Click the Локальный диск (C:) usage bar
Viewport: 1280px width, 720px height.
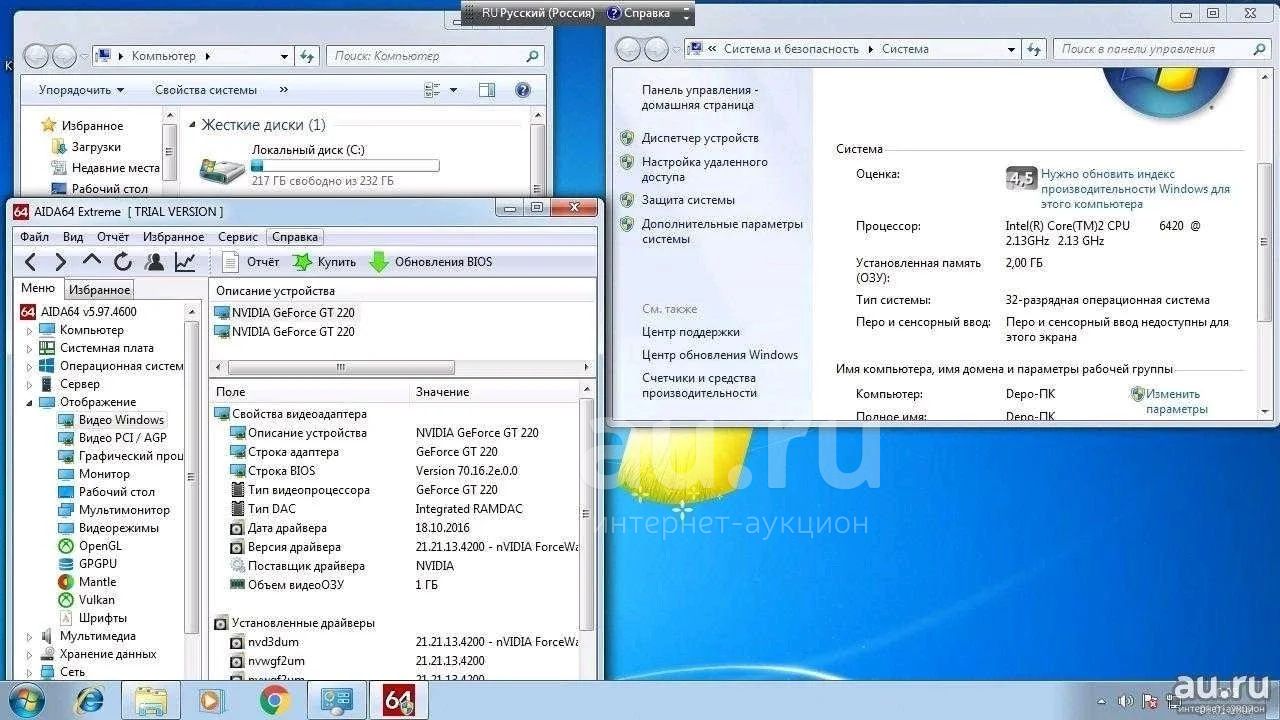(x=345, y=166)
